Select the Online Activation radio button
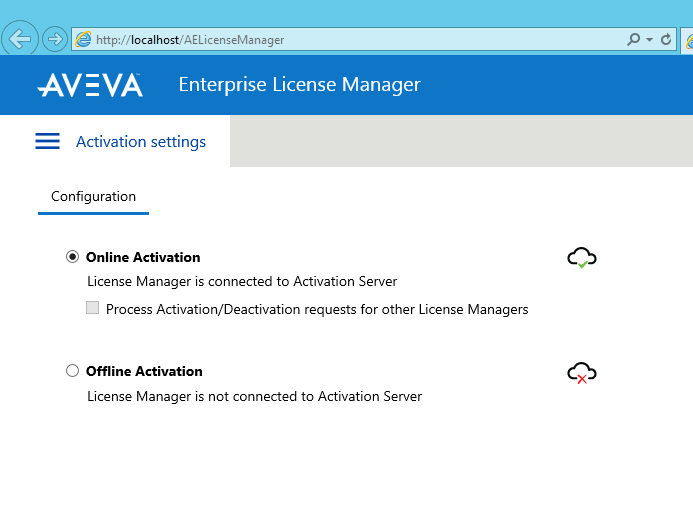693x507 pixels. (x=72, y=257)
